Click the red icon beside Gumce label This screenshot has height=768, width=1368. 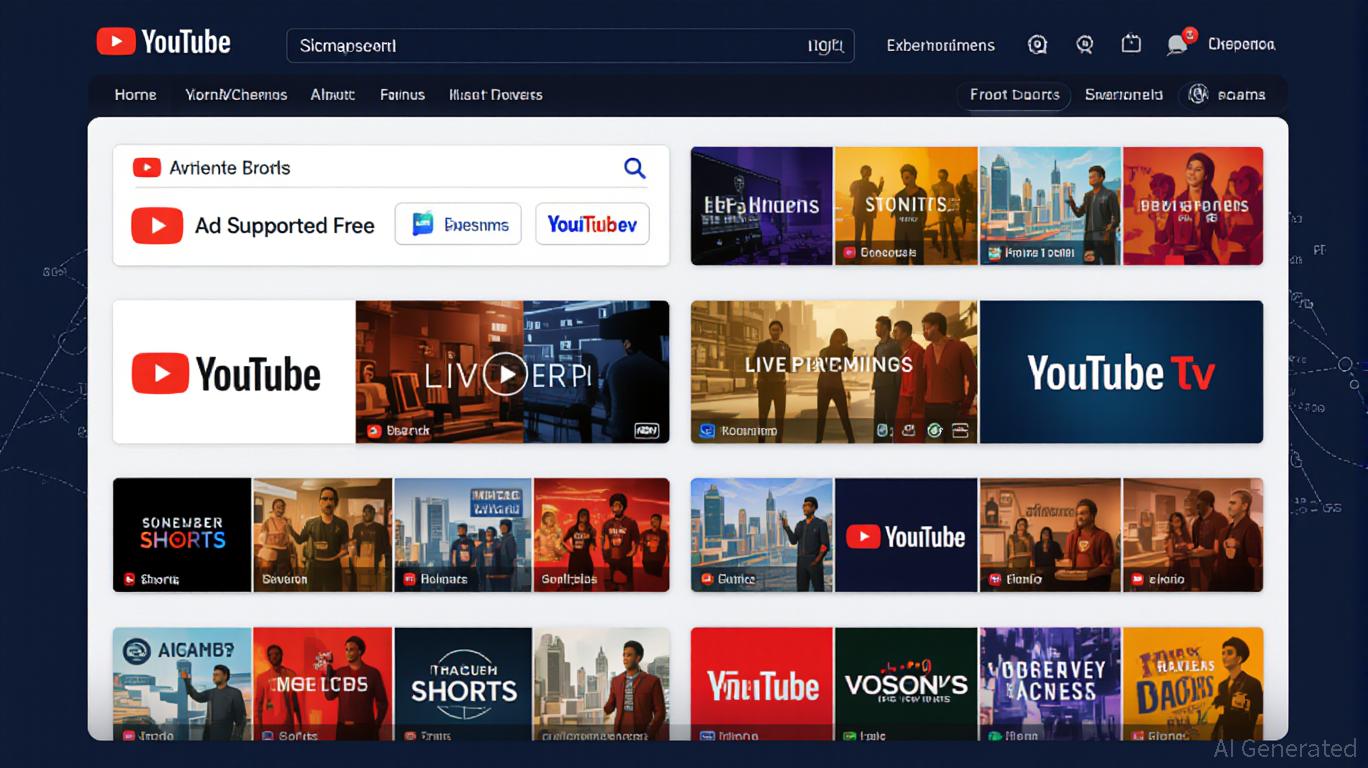click(707, 579)
